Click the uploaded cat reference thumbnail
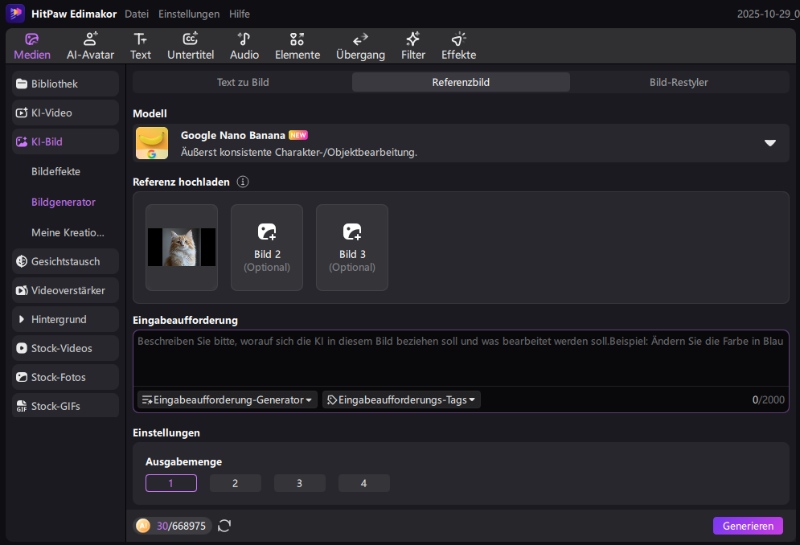 coord(182,247)
